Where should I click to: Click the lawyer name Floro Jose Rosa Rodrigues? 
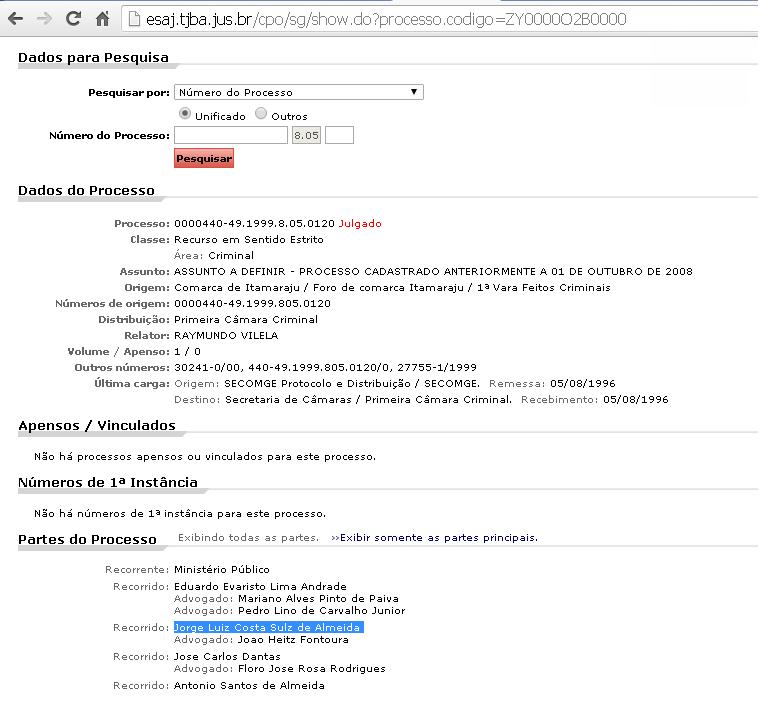tap(311, 668)
